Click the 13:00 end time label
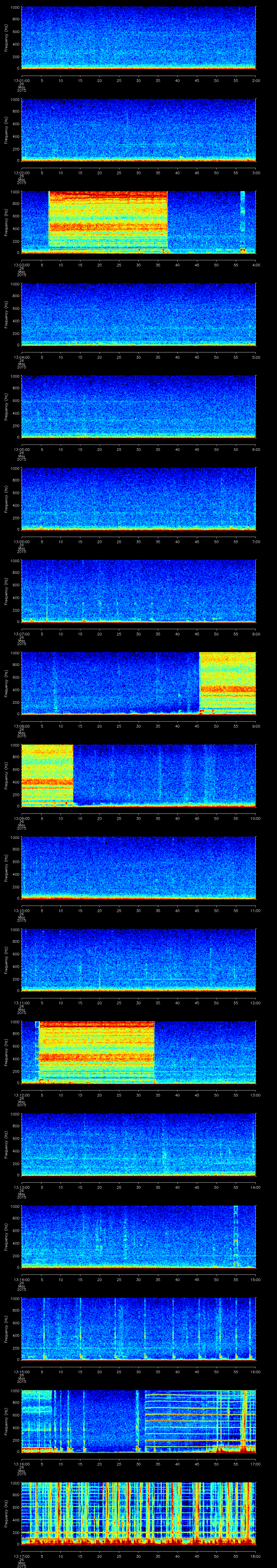277x1568 pixels. [255, 1095]
